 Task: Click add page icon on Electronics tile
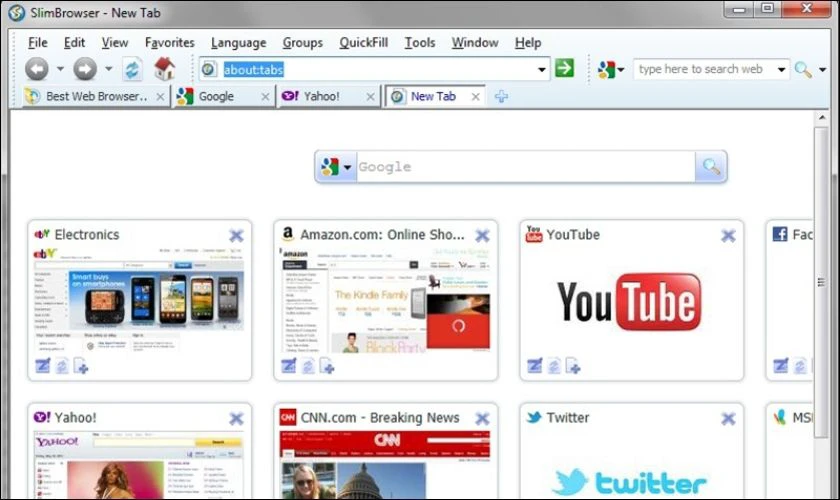point(81,366)
